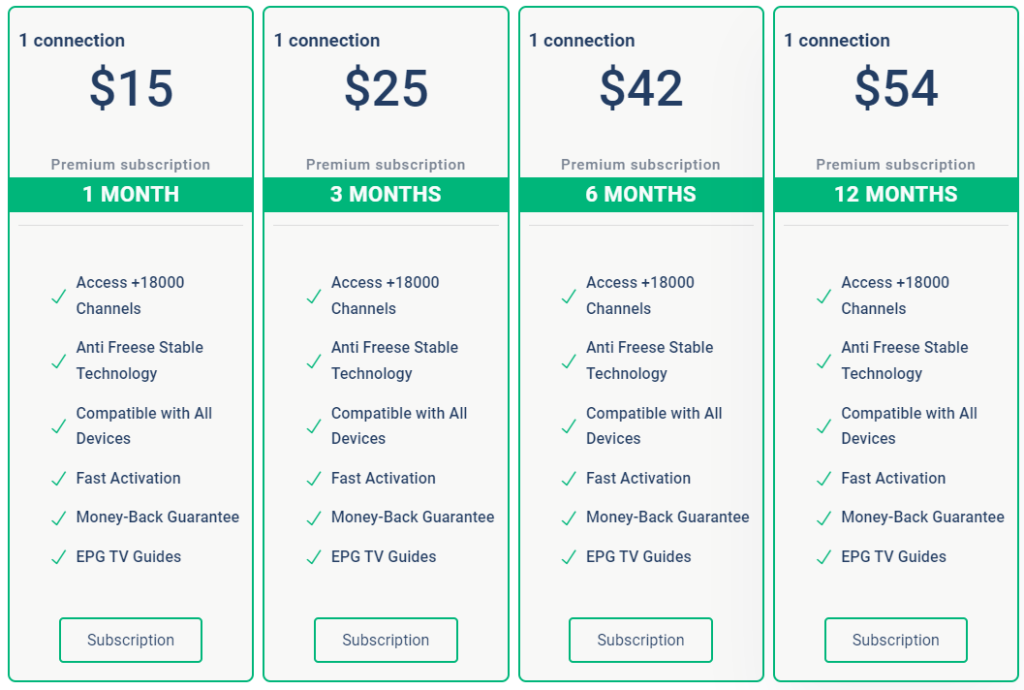Click the $25 price heading
This screenshot has height=690, width=1024.
click(x=386, y=88)
